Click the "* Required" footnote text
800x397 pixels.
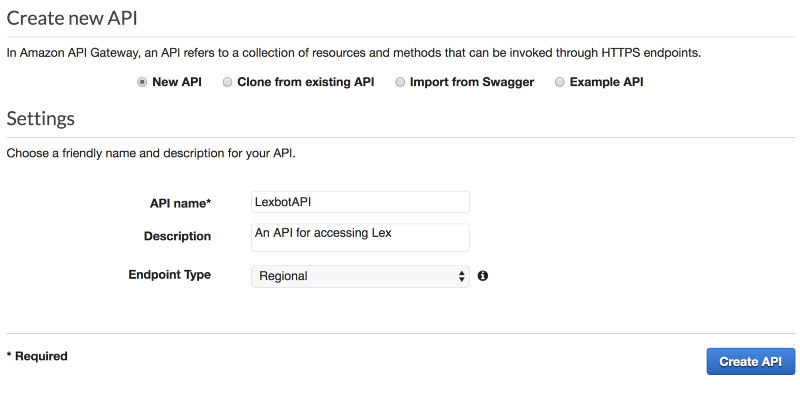pos(37,356)
